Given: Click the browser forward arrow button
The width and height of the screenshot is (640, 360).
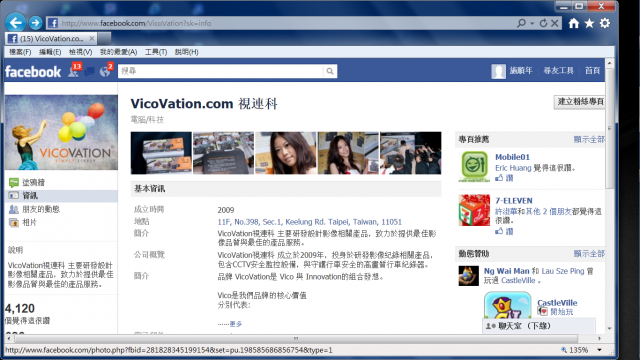Looking at the screenshot, I should [x=36, y=23].
